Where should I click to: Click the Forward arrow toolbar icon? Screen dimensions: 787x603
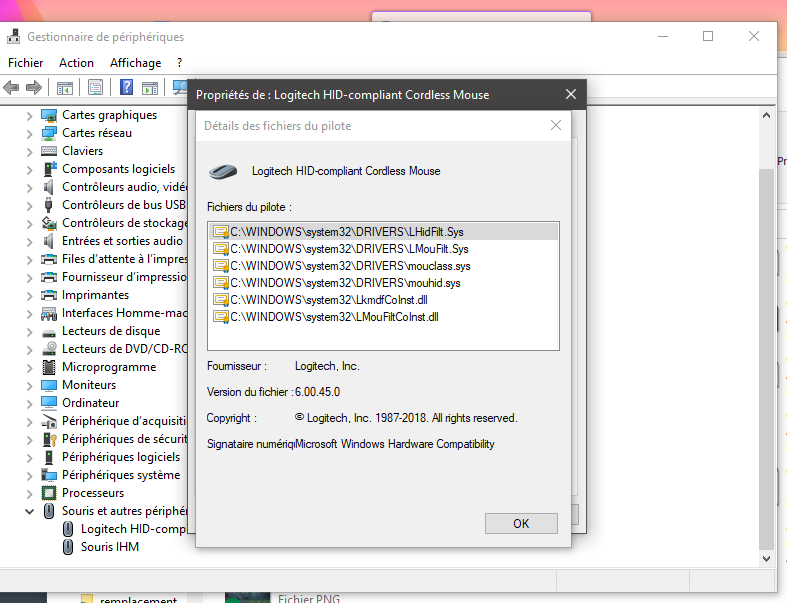coord(34,88)
